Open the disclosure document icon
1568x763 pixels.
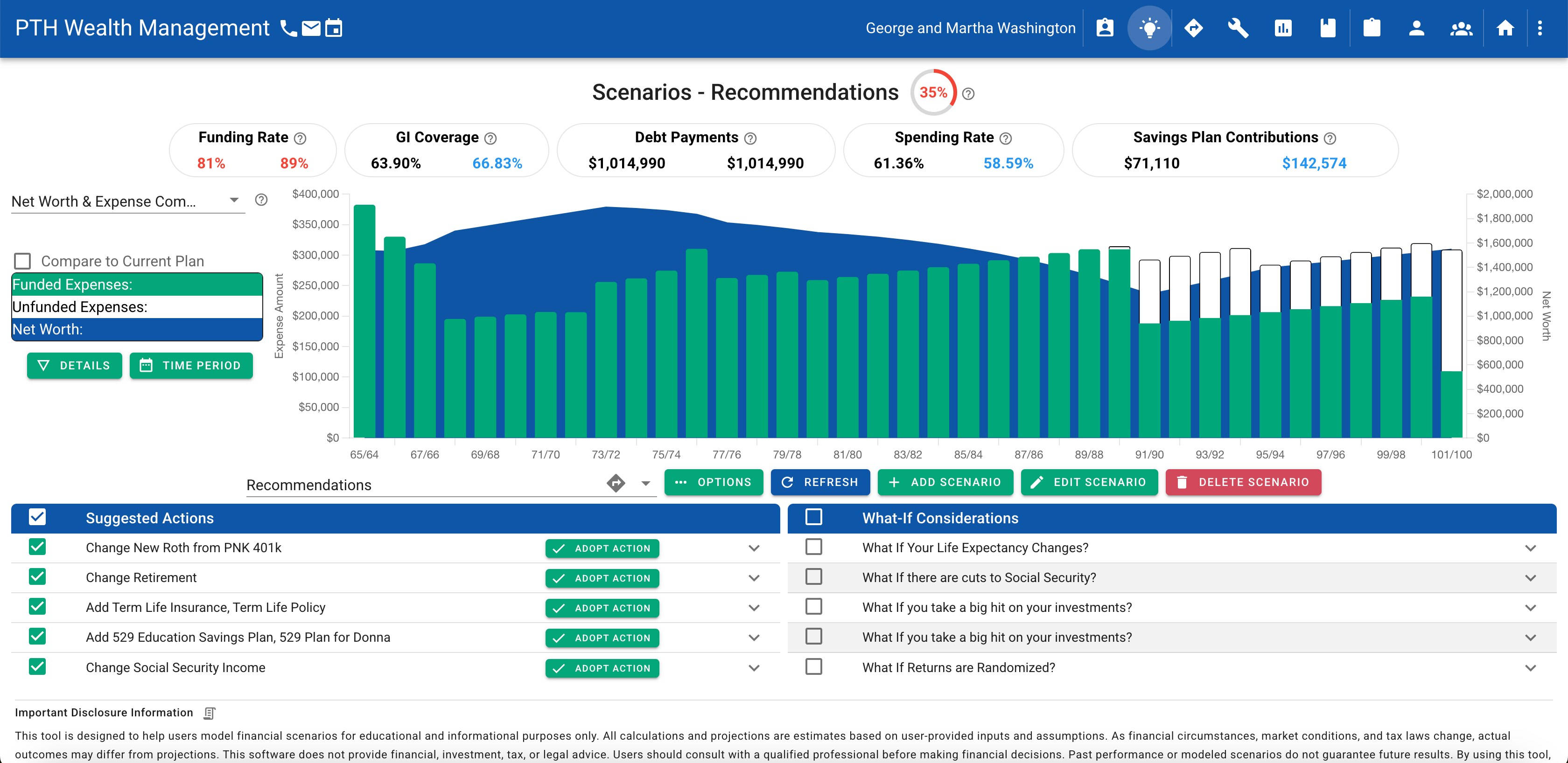(x=210, y=713)
